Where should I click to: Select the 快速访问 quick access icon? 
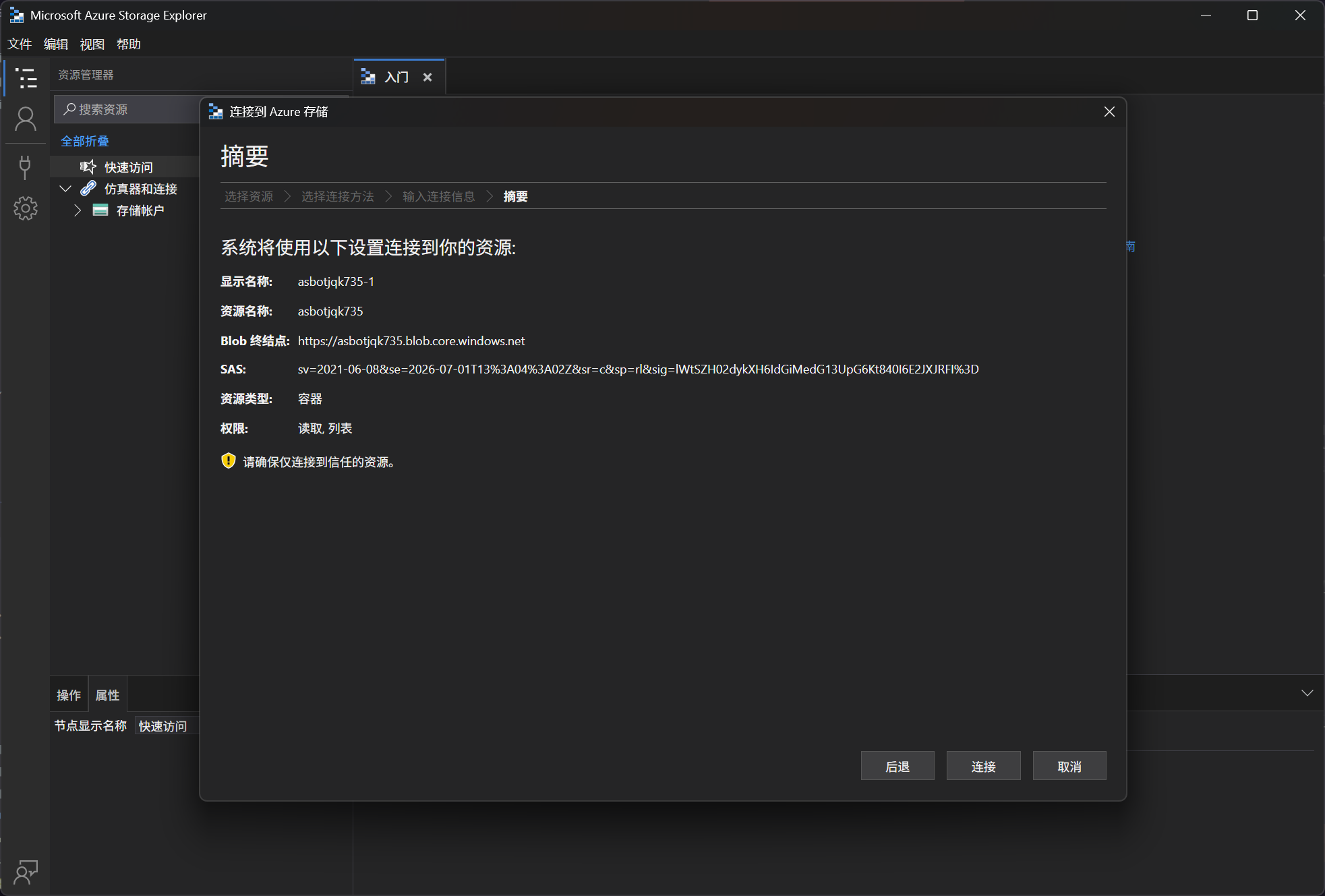pyautogui.click(x=88, y=167)
